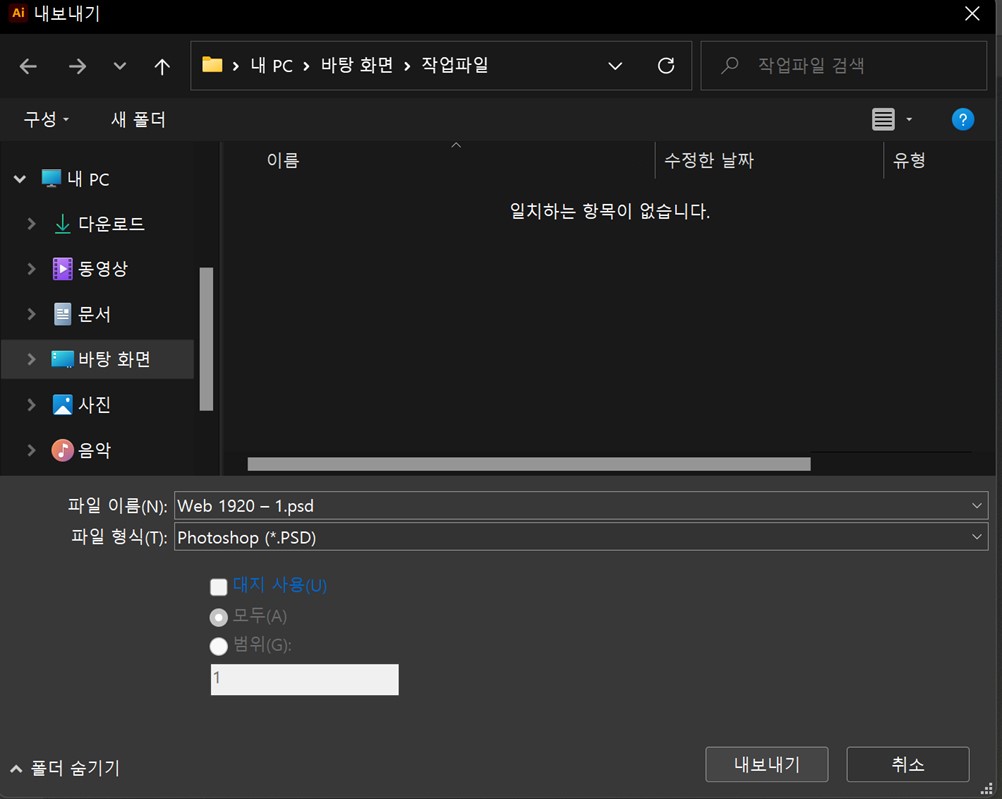Expand the 음악 folder

click(x=31, y=450)
